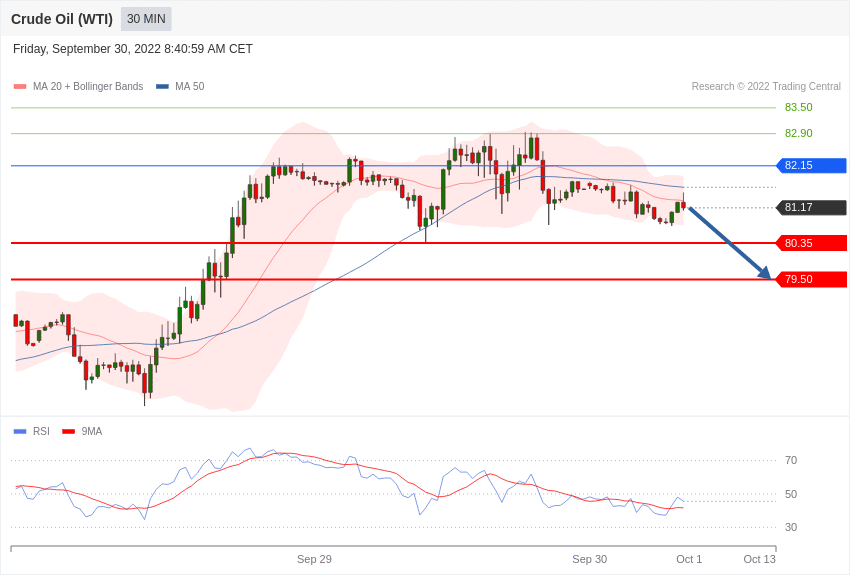The image size is (850, 576).
Task: Click the blue 82.15 pivot price tag
Action: (x=811, y=166)
